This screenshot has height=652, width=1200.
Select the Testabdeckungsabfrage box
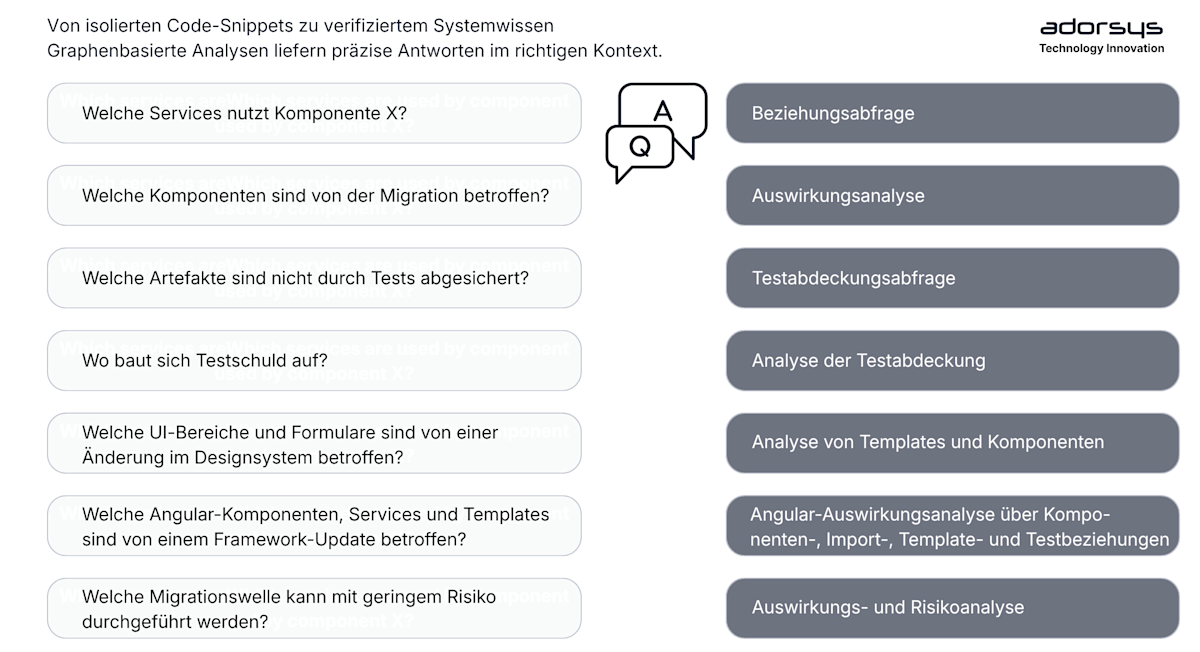point(953,278)
